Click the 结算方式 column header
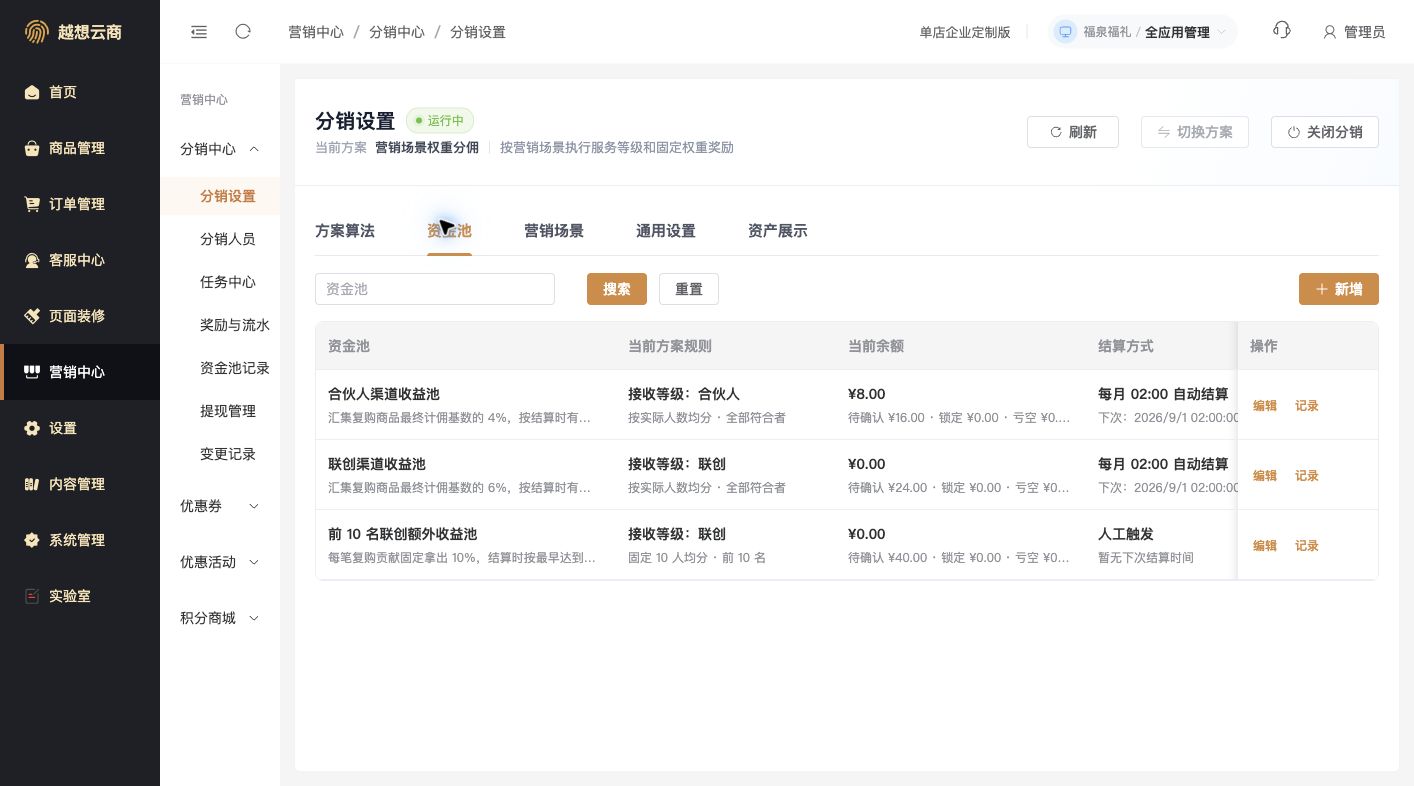The image size is (1414, 786). [x=1126, y=346]
